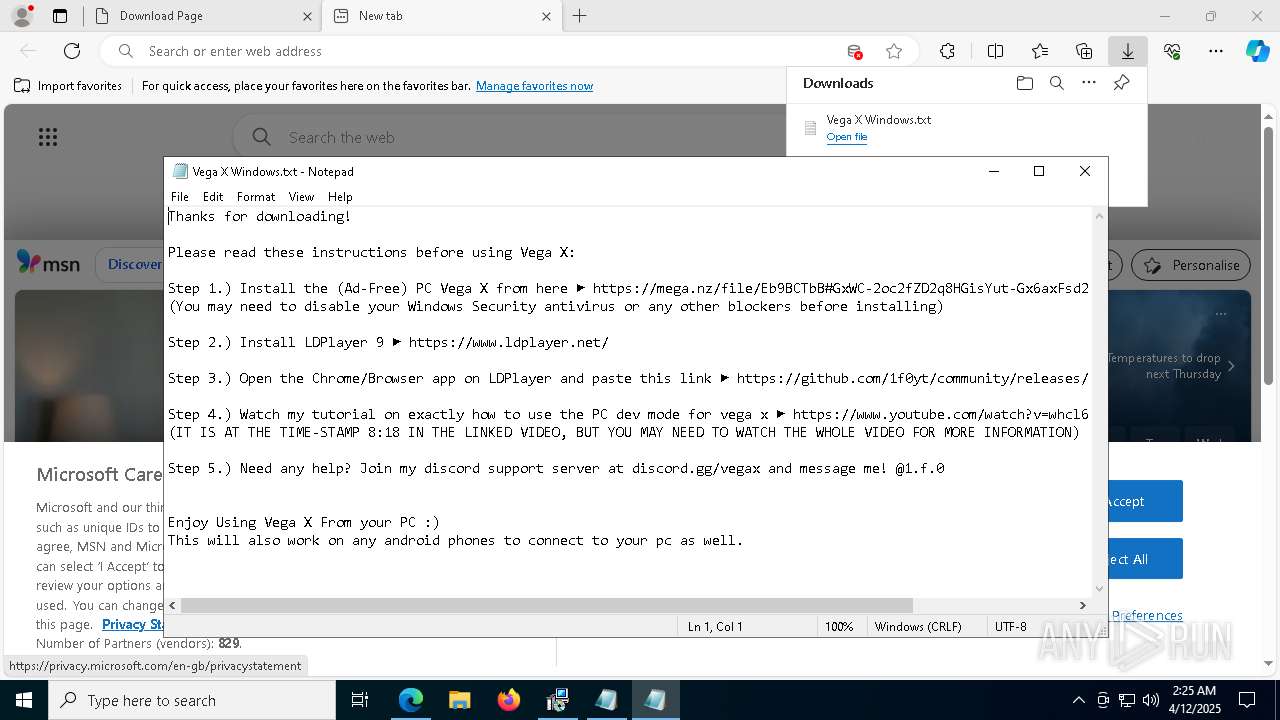Viewport: 1280px width, 720px height.
Task: Search downloads with magnifier icon
Action: coord(1056,83)
